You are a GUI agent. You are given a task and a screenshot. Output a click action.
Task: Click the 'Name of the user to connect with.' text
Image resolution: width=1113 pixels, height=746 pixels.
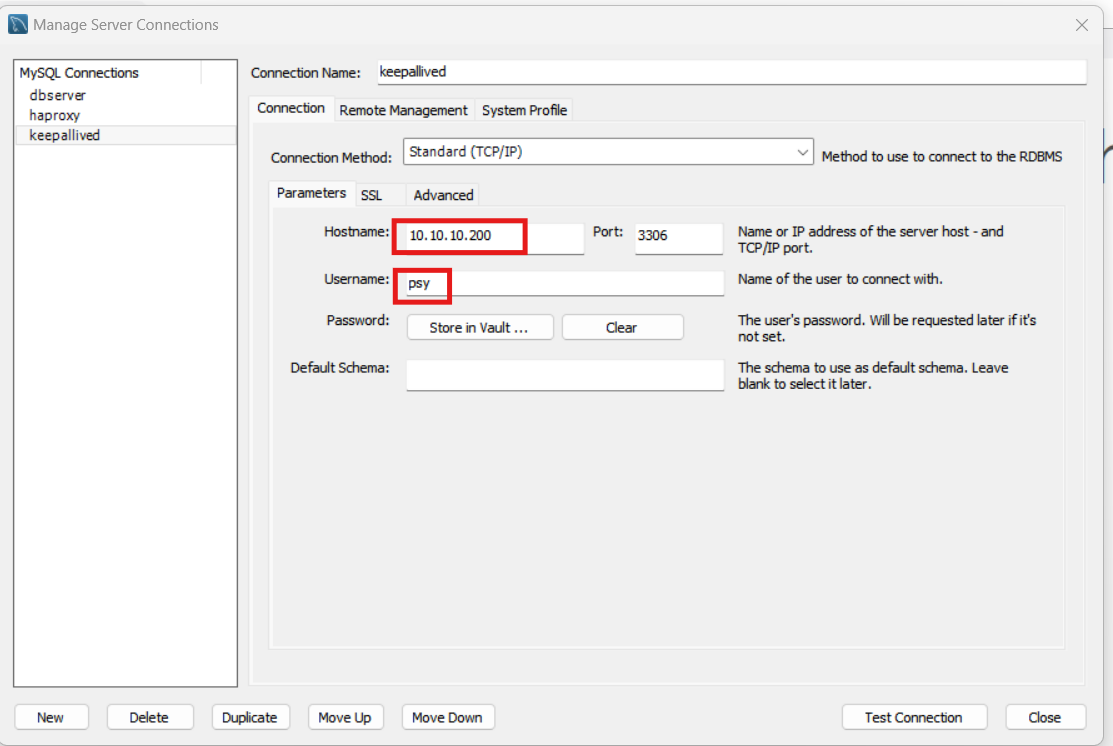tap(840, 279)
